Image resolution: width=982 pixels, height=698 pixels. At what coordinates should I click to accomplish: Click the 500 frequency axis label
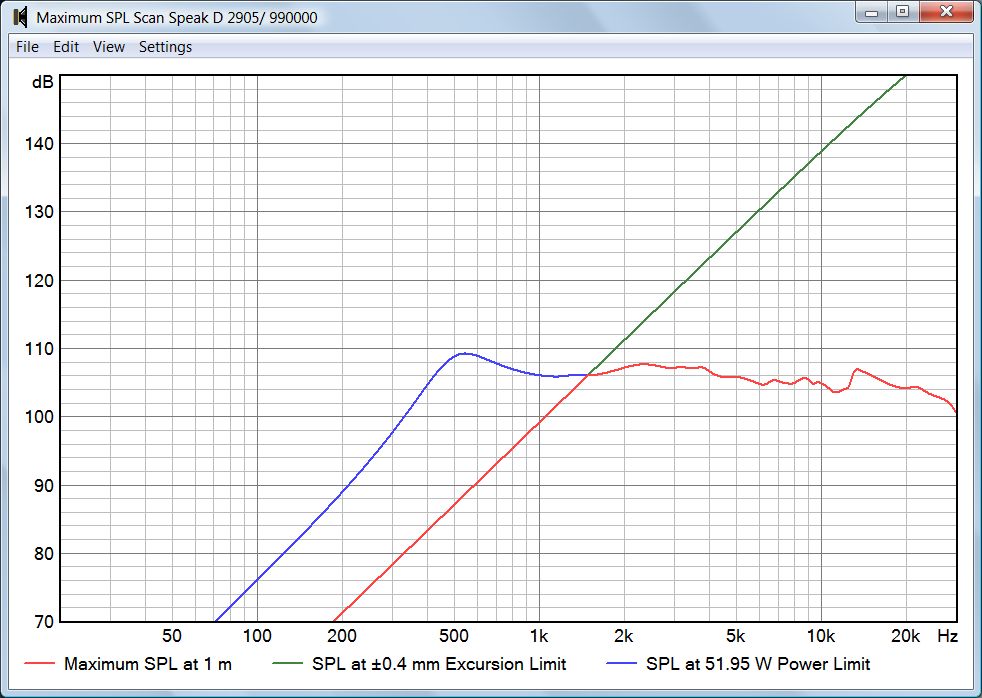(454, 636)
